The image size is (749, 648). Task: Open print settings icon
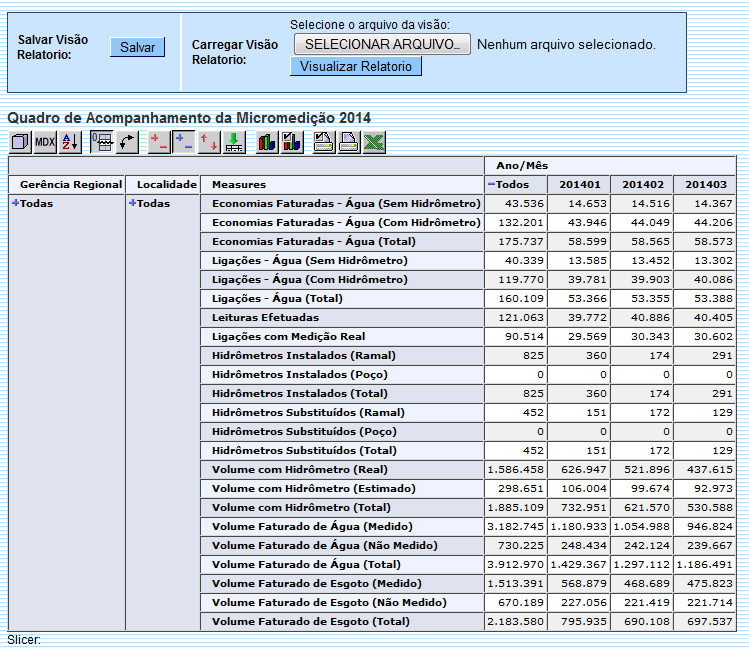click(323, 142)
